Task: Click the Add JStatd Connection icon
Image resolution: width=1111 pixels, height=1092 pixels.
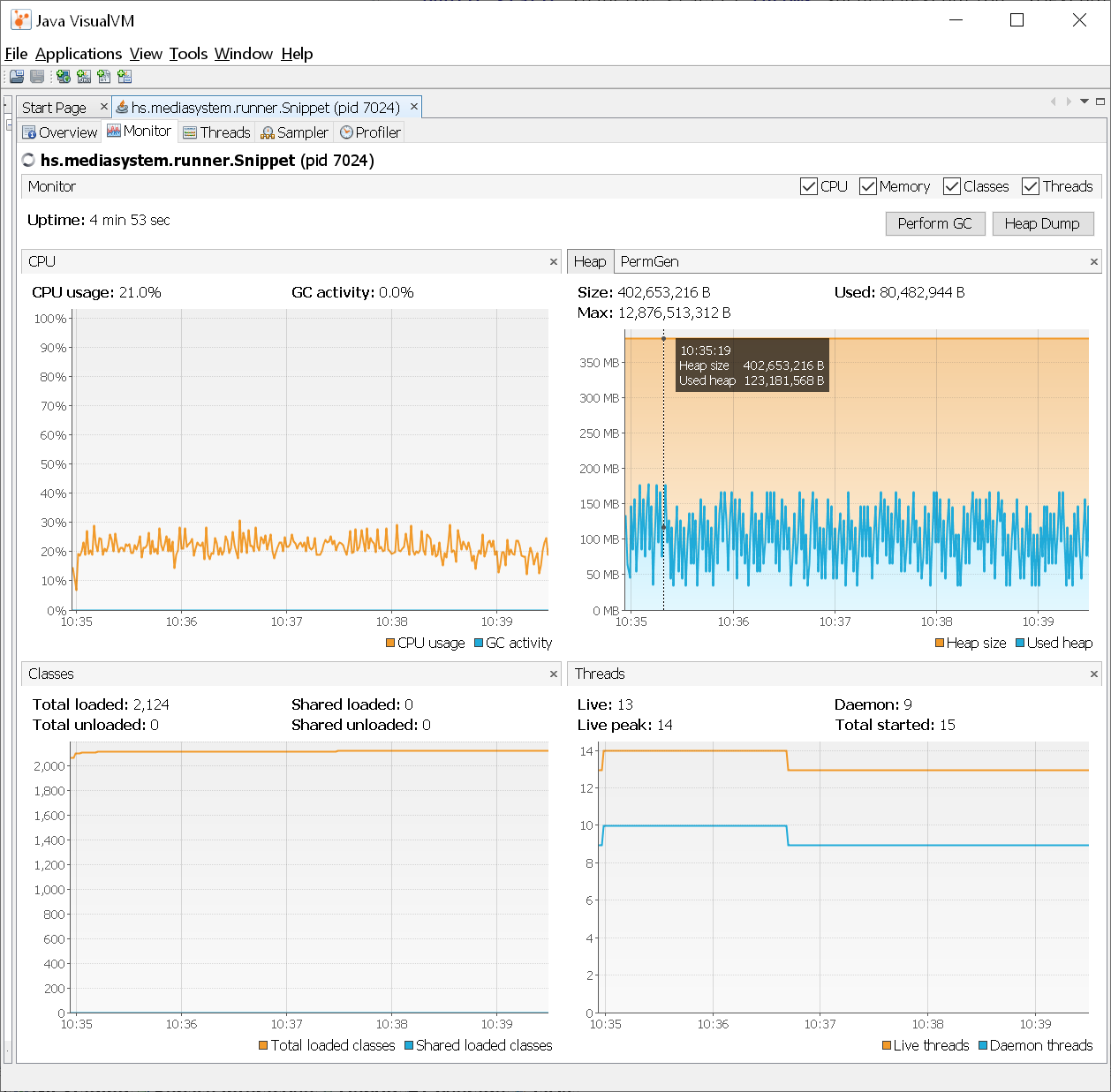Action: point(125,77)
